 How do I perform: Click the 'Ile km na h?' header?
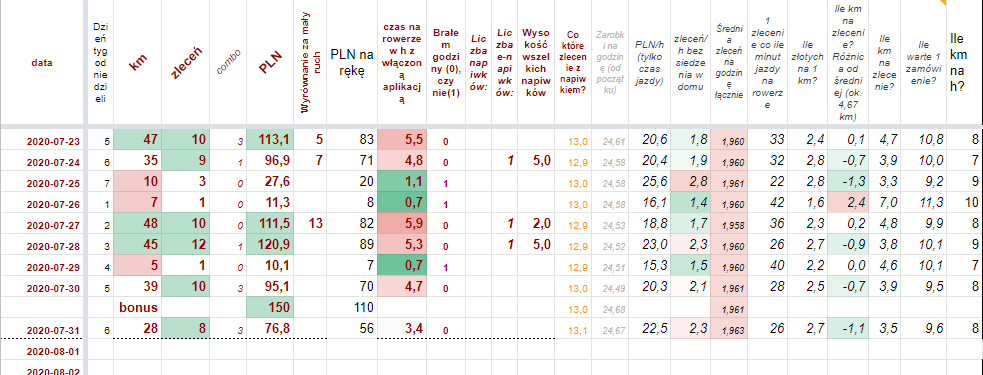[965, 63]
